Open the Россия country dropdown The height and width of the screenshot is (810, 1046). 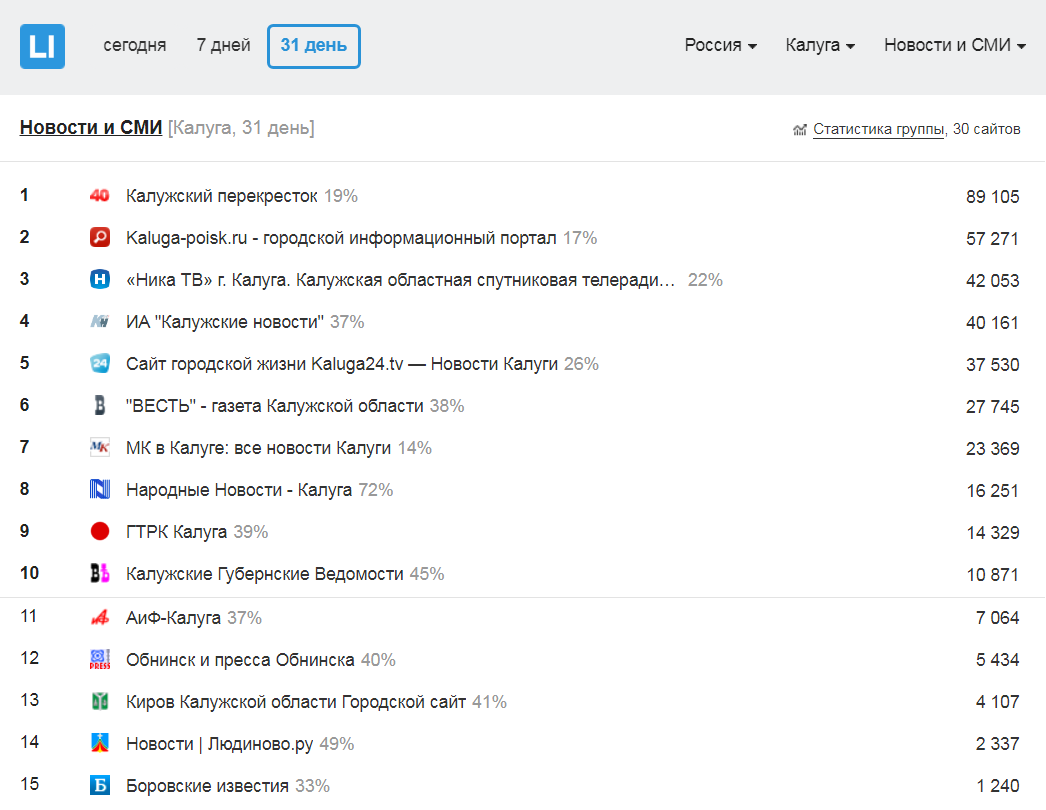(720, 46)
